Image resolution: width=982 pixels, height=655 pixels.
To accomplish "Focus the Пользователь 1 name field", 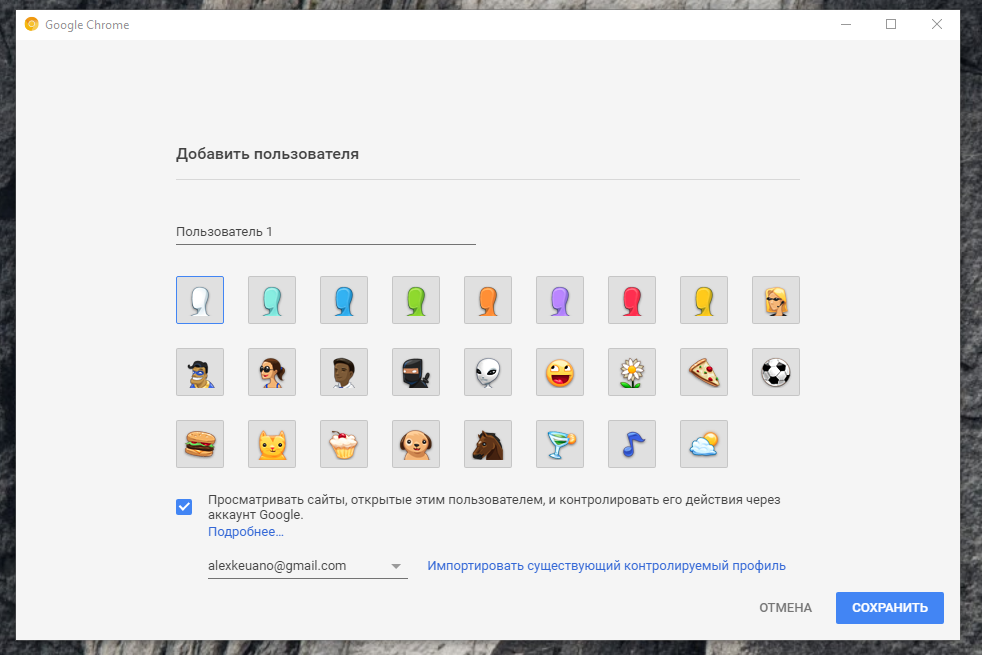I will click(x=326, y=232).
